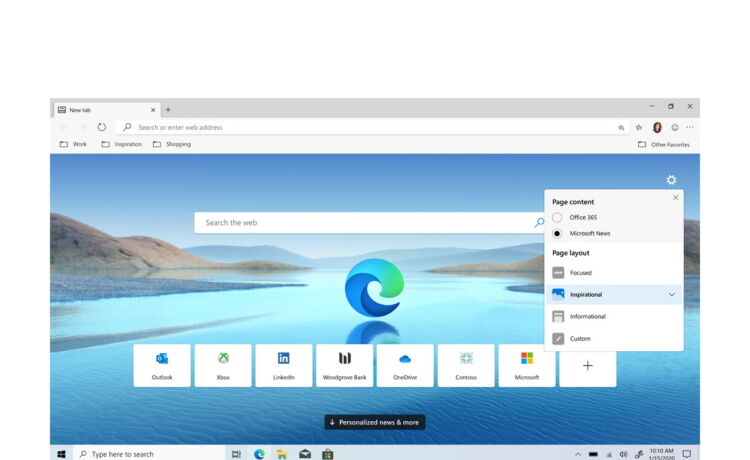Viewport: 750px width, 460px height.
Task: Click the address bar field
Action: click(373, 127)
